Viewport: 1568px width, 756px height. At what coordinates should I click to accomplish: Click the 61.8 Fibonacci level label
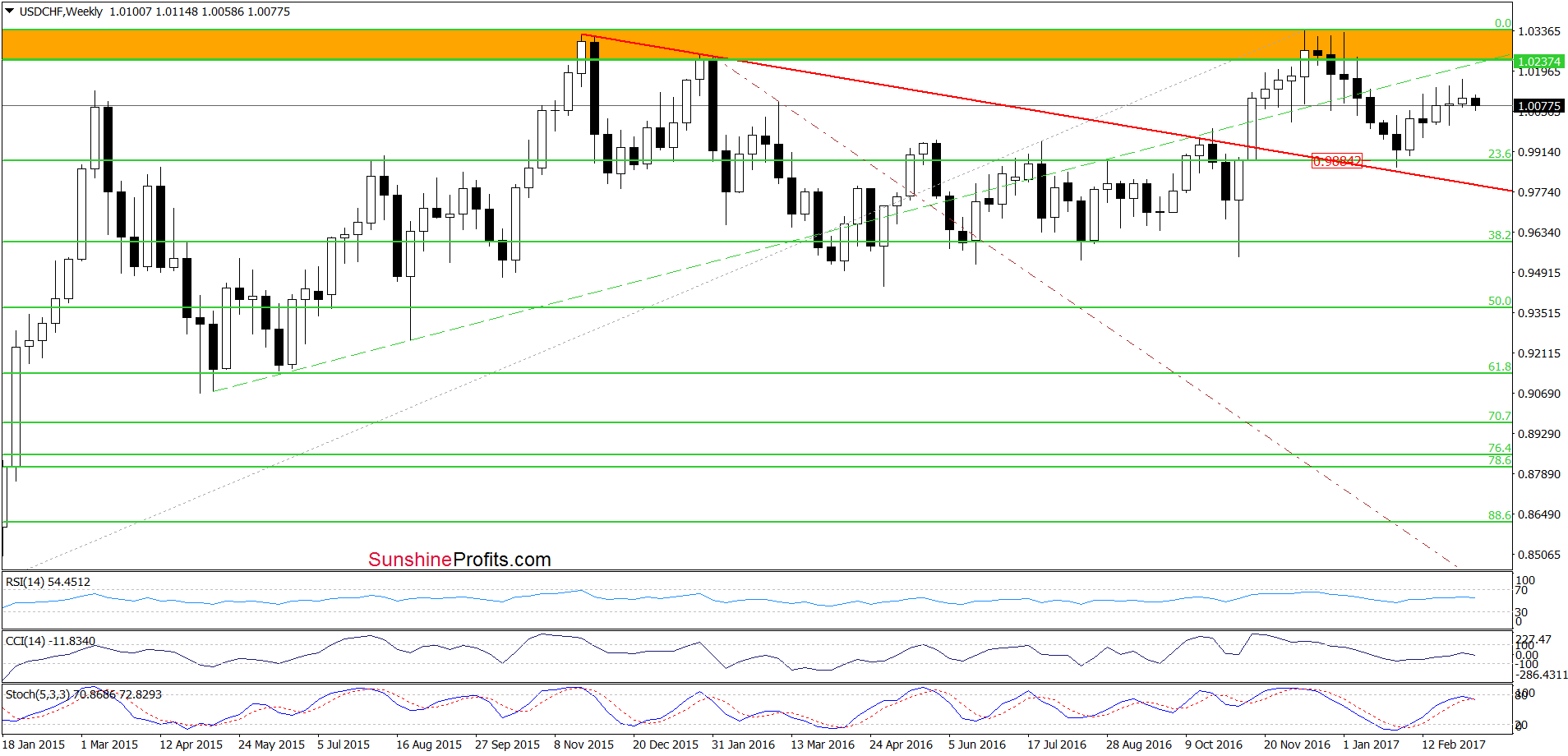click(x=1500, y=366)
